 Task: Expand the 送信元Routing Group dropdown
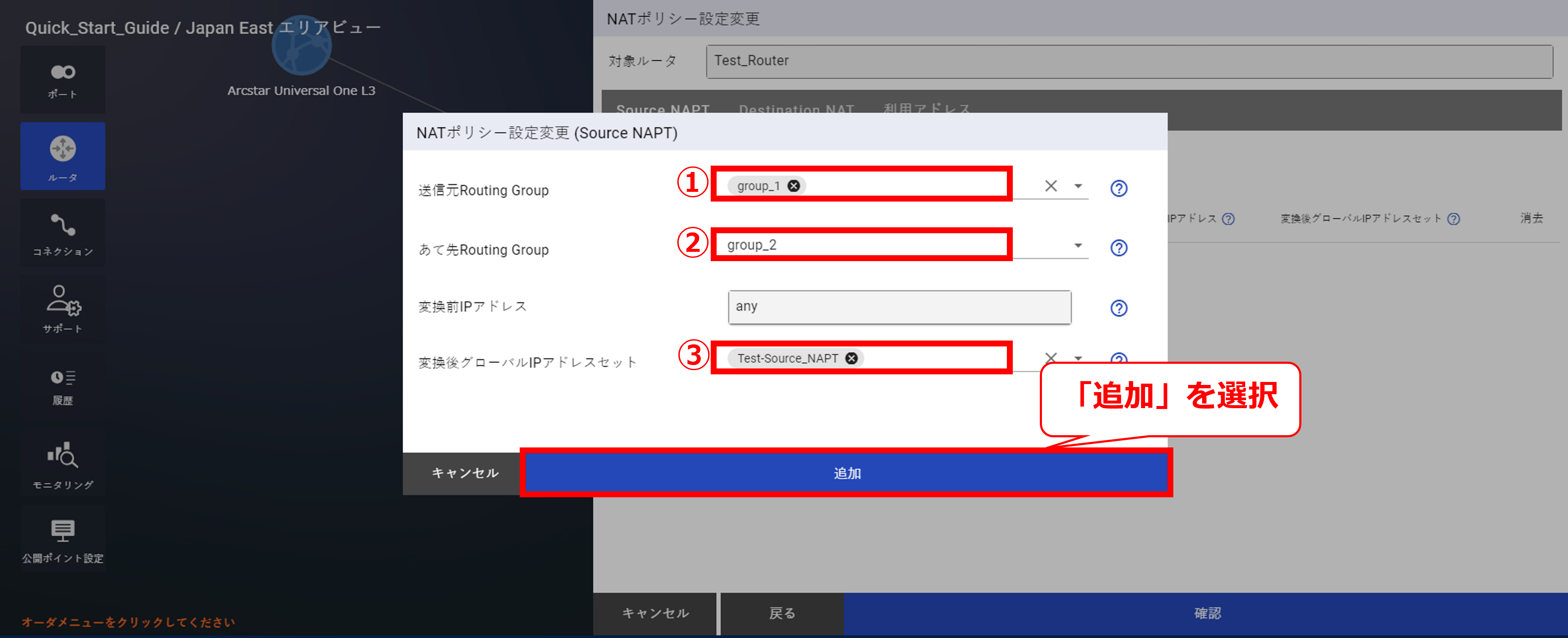coord(1078,185)
